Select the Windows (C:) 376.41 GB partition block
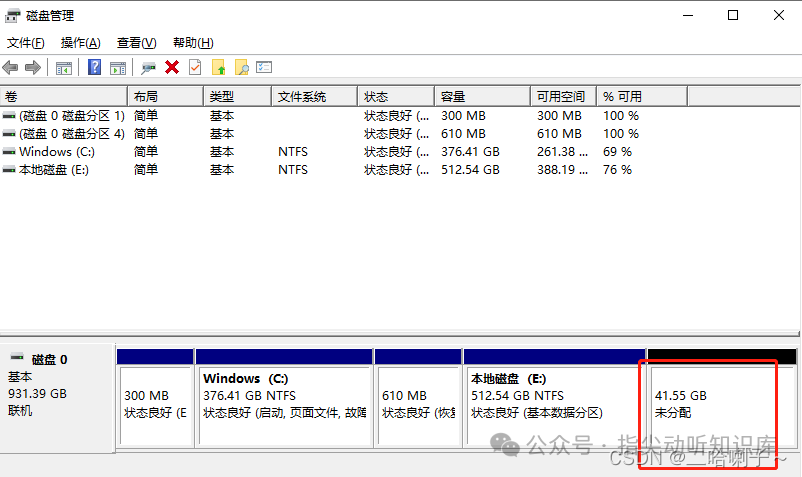This screenshot has width=802, height=477. click(284, 399)
